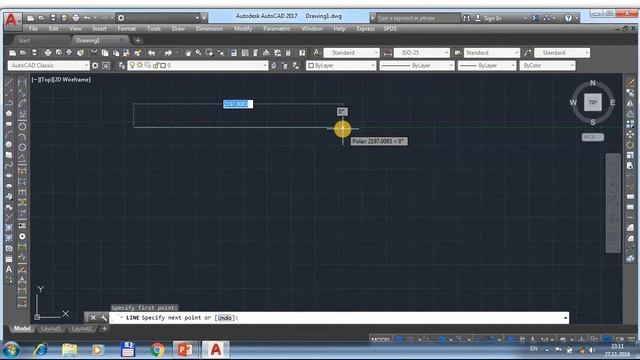
Task: Click Make Object's Layer Current icon
Action: pyautogui.click(x=274, y=65)
